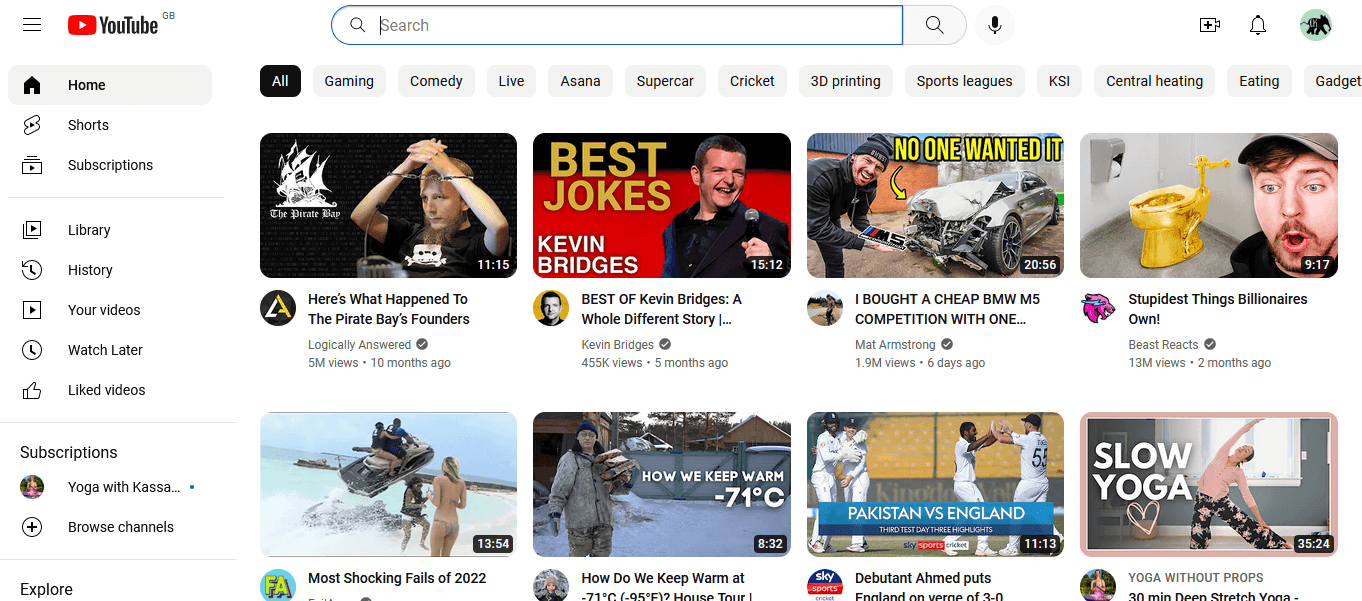Select the Gaming filter chip
The image size is (1362, 601).
349,81
